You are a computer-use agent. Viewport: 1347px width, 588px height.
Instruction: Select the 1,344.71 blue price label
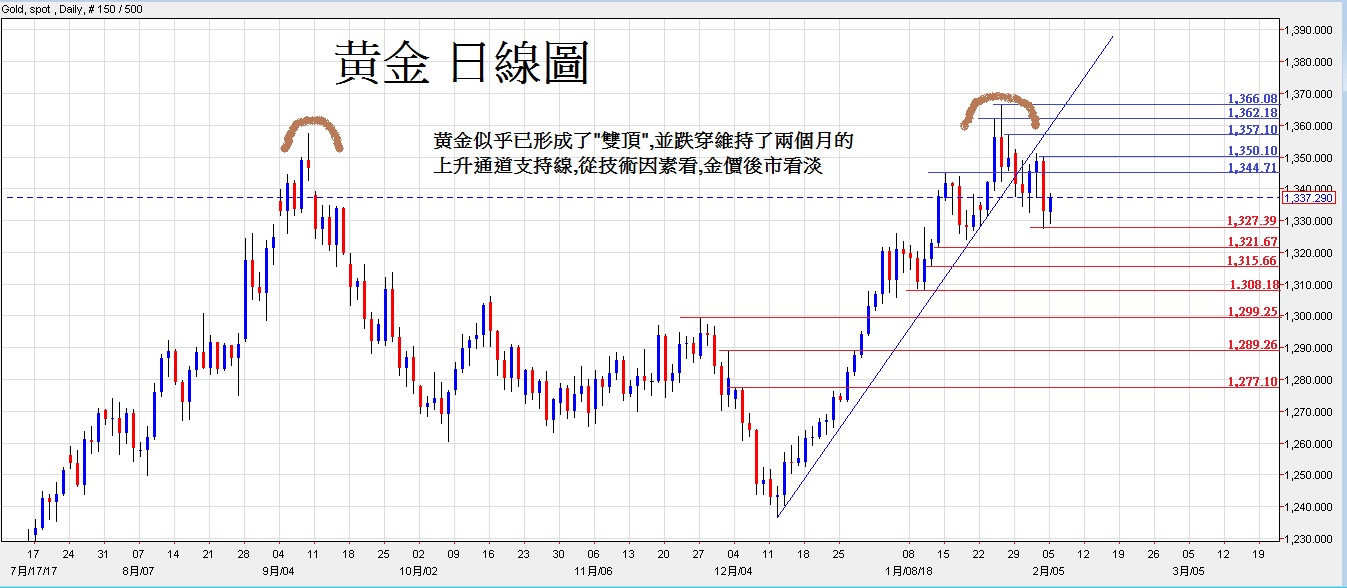pyautogui.click(x=1252, y=167)
